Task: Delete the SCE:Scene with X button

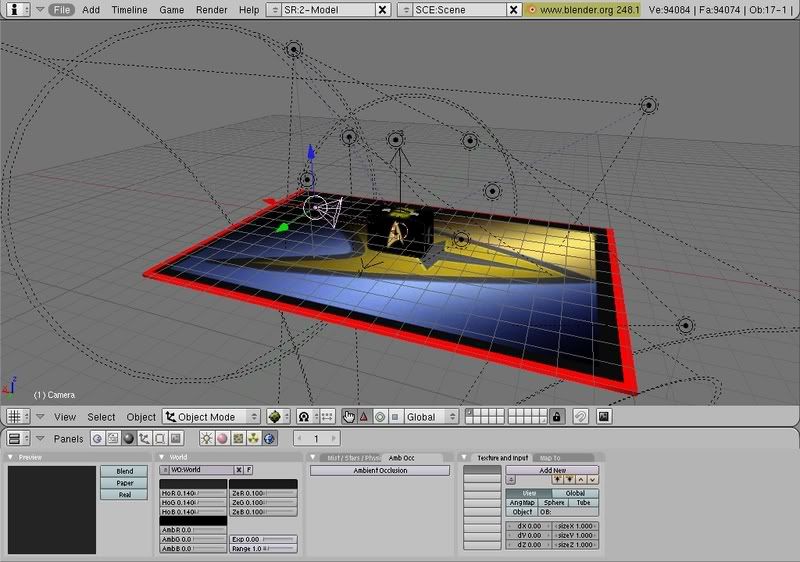Action: pyautogui.click(x=514, y=10)
